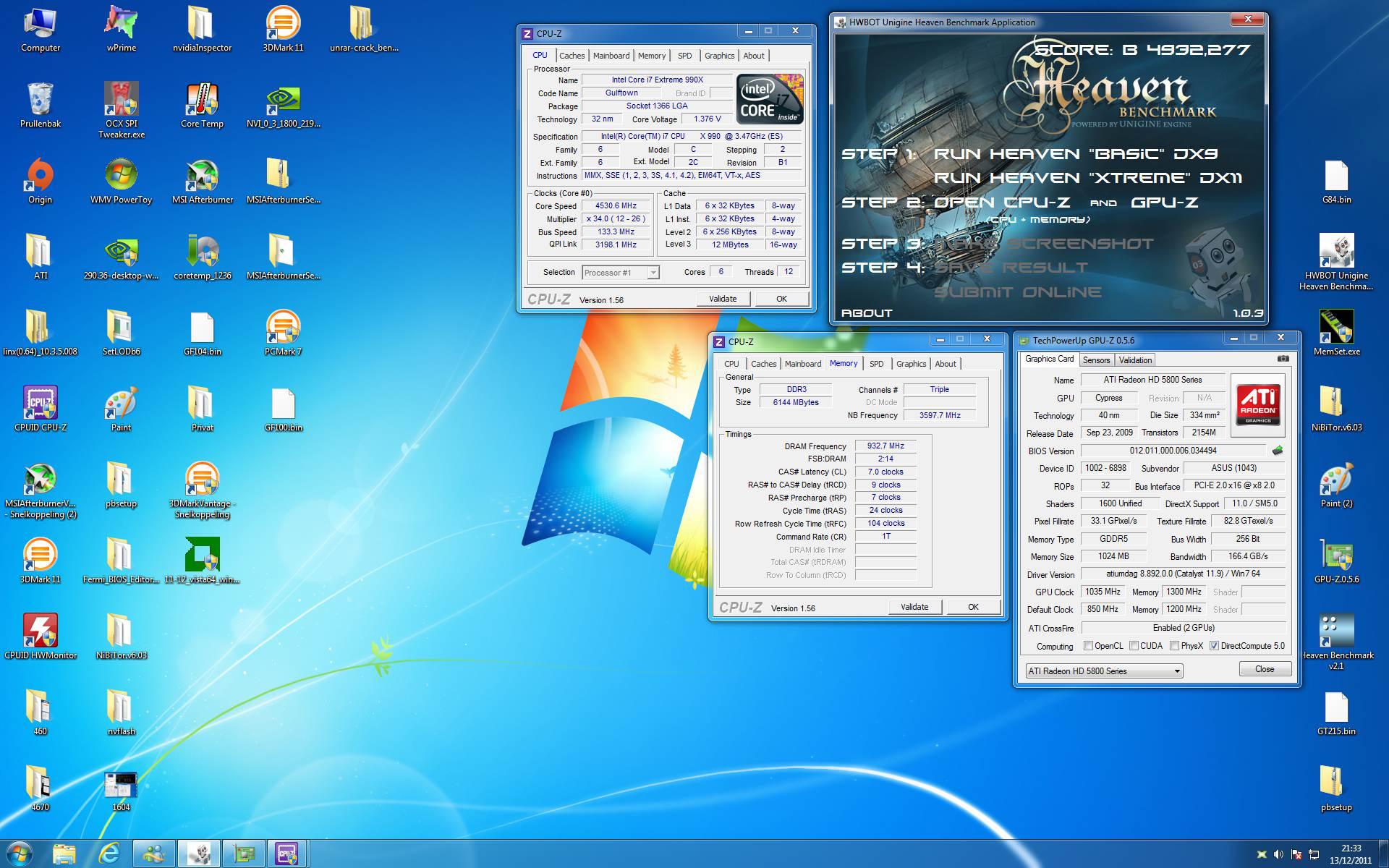Open the Validation tab in GPU-Z

[1135, 360]
